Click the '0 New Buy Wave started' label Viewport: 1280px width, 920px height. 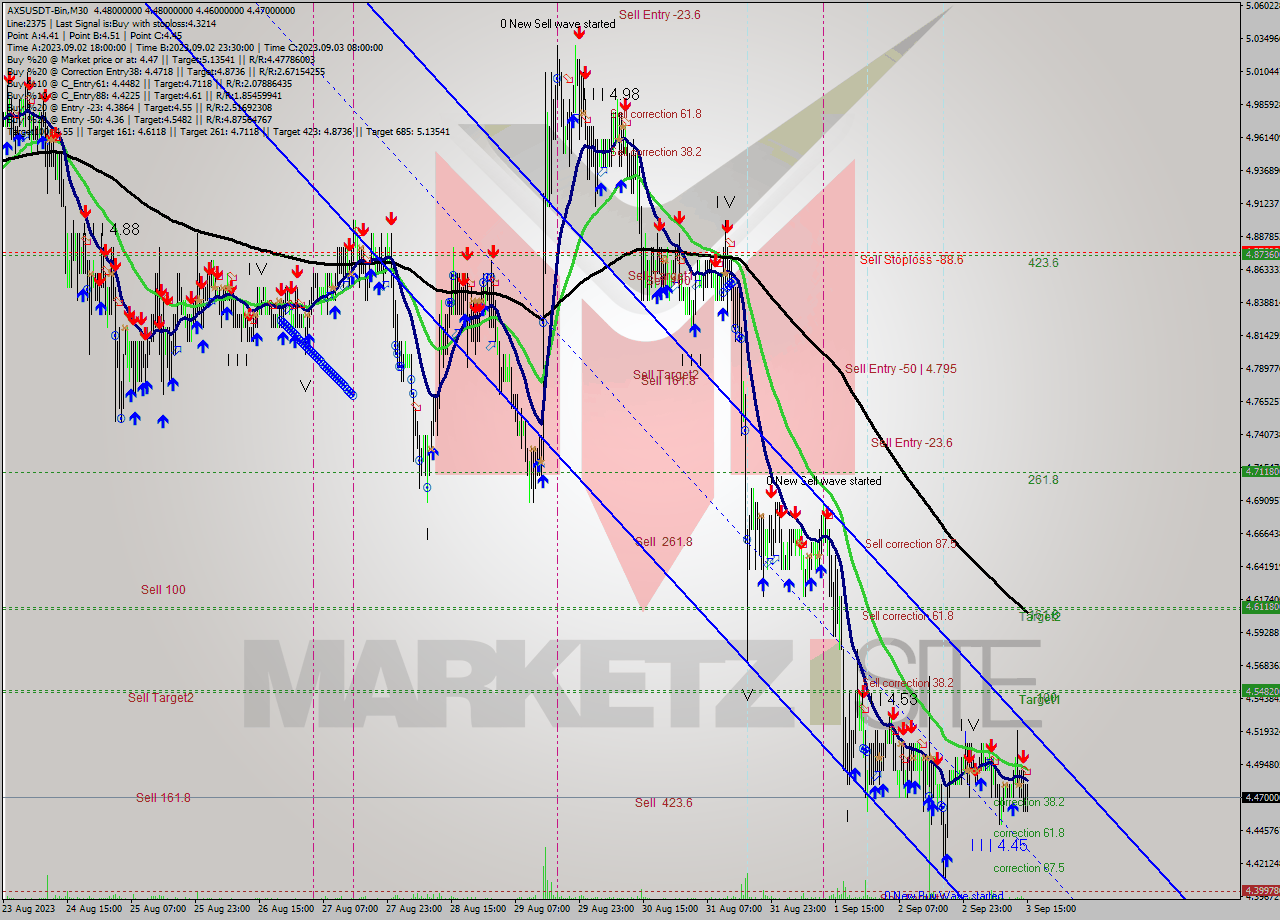942,896
